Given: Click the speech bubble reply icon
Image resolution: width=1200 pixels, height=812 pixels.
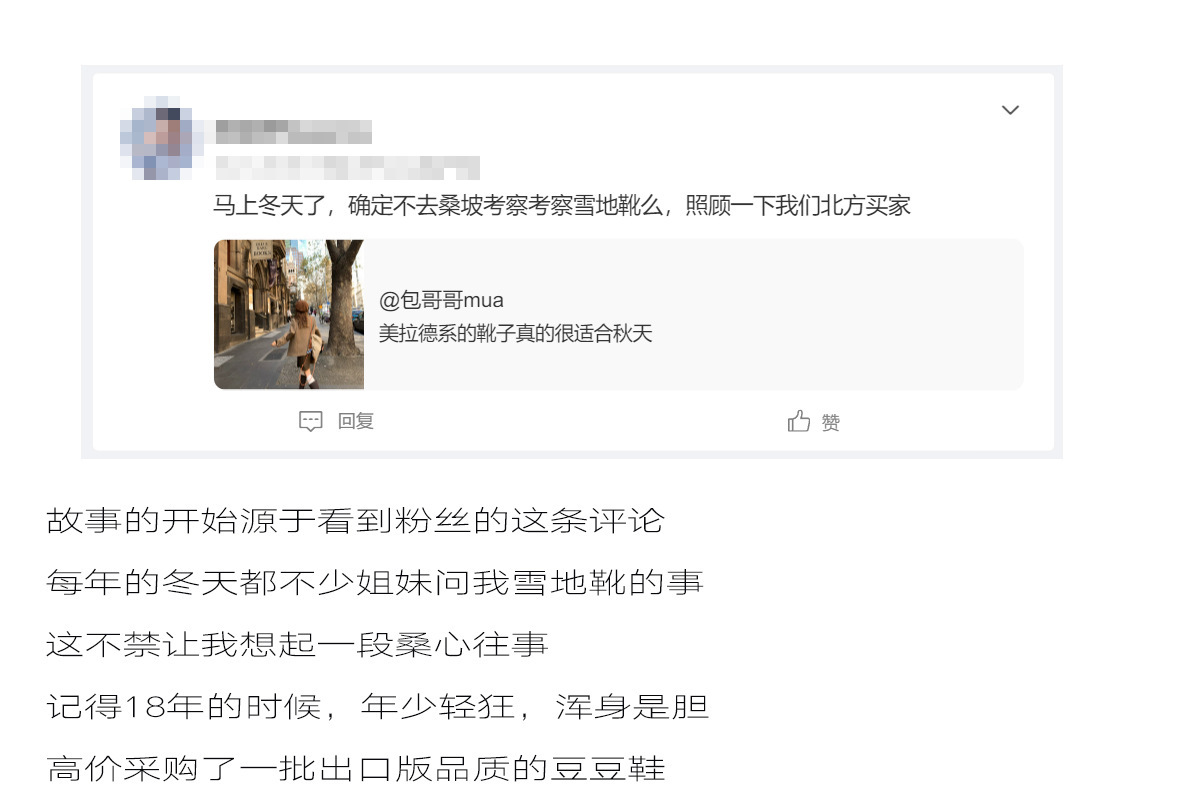Looking at the screenshot, I should point(311,421).
